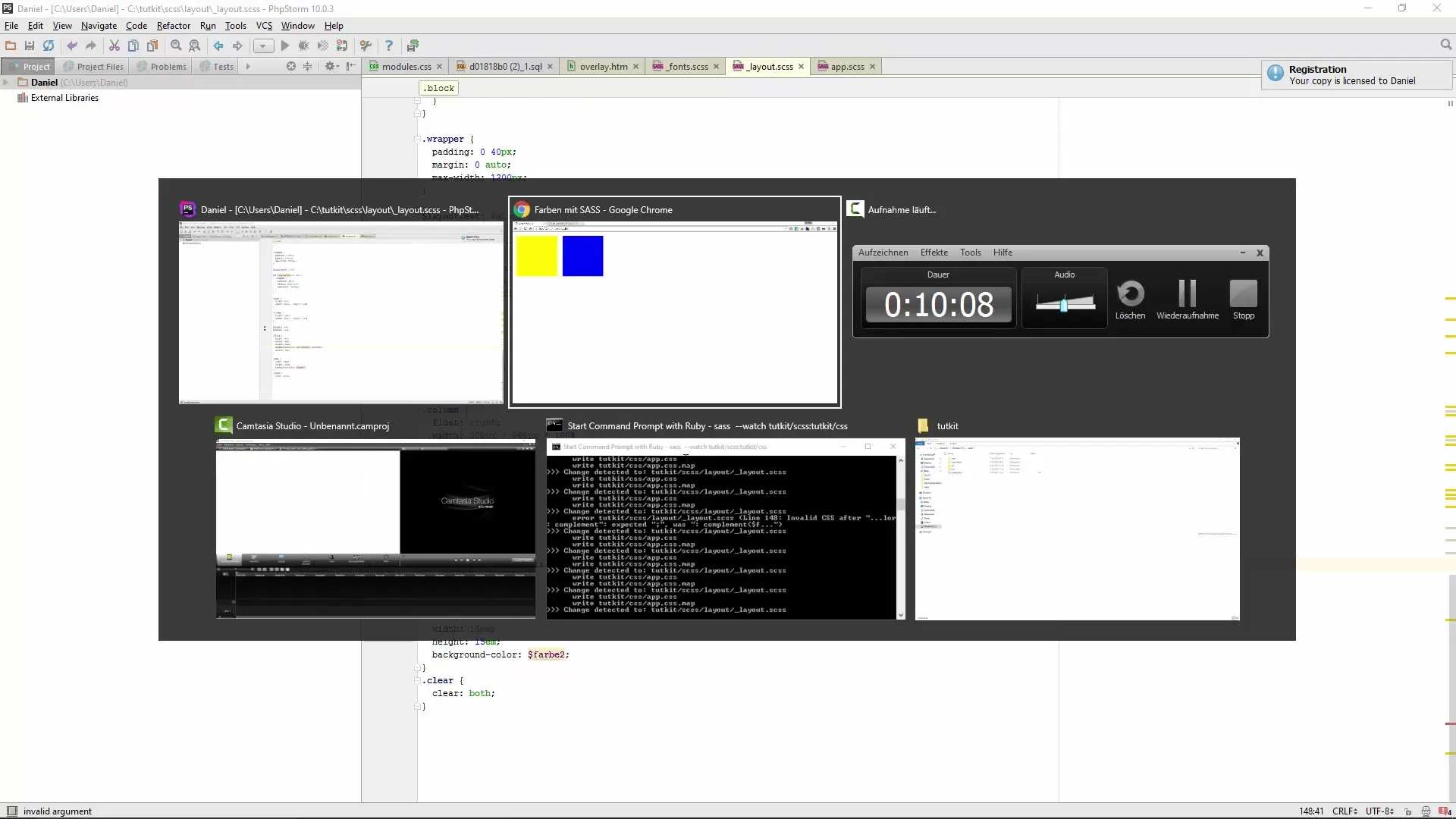The image size is (1456, 819).
Task: Click the Redo arrow icon
Action: pos(91,45)
